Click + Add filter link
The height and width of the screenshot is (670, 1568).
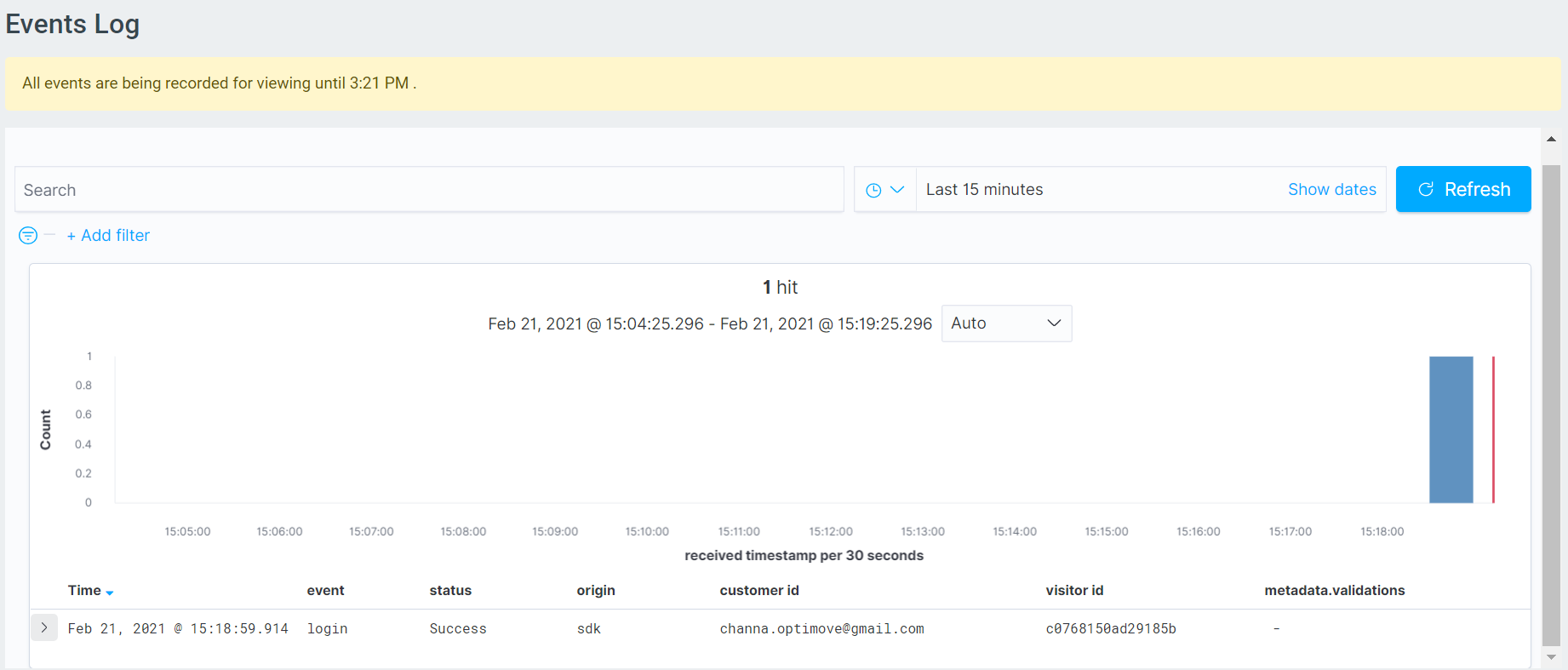[108, 236]
